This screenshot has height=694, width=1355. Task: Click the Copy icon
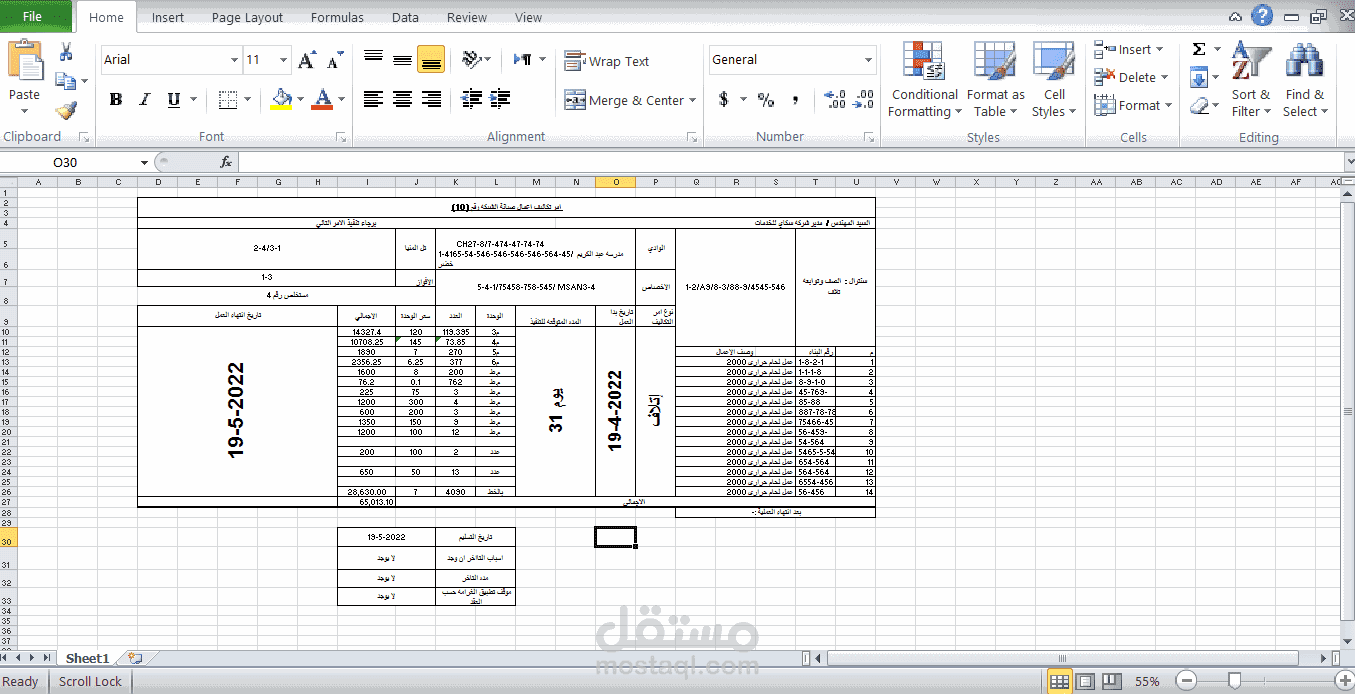[x=66, y=81]
